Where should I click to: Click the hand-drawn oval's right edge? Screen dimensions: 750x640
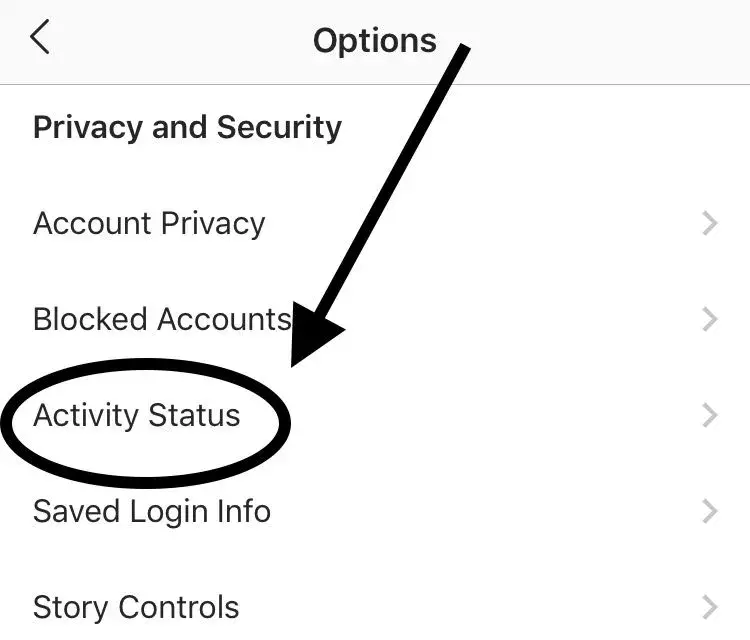[x=288, y=420]
